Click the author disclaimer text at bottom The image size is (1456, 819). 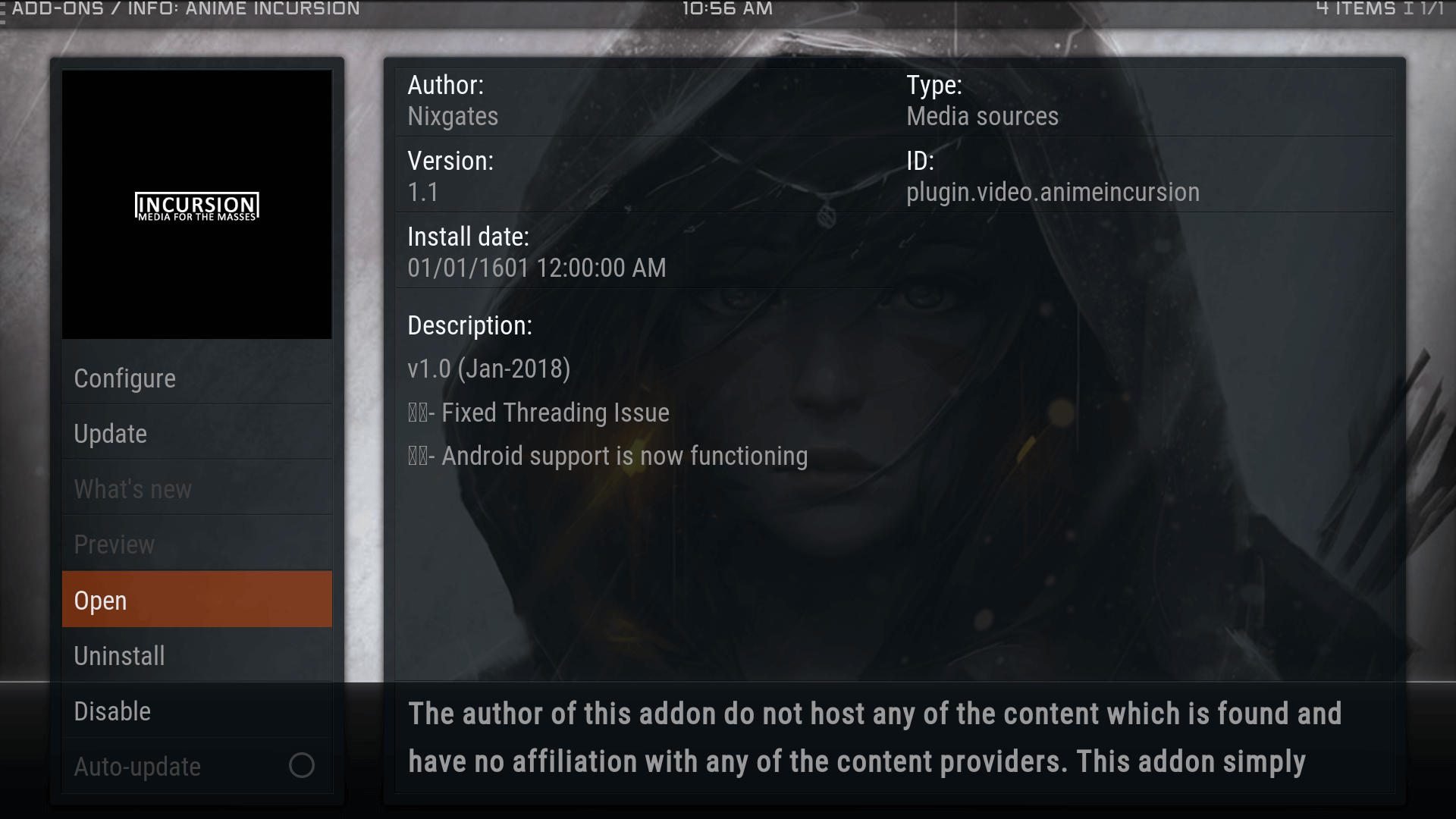[875, 737]
